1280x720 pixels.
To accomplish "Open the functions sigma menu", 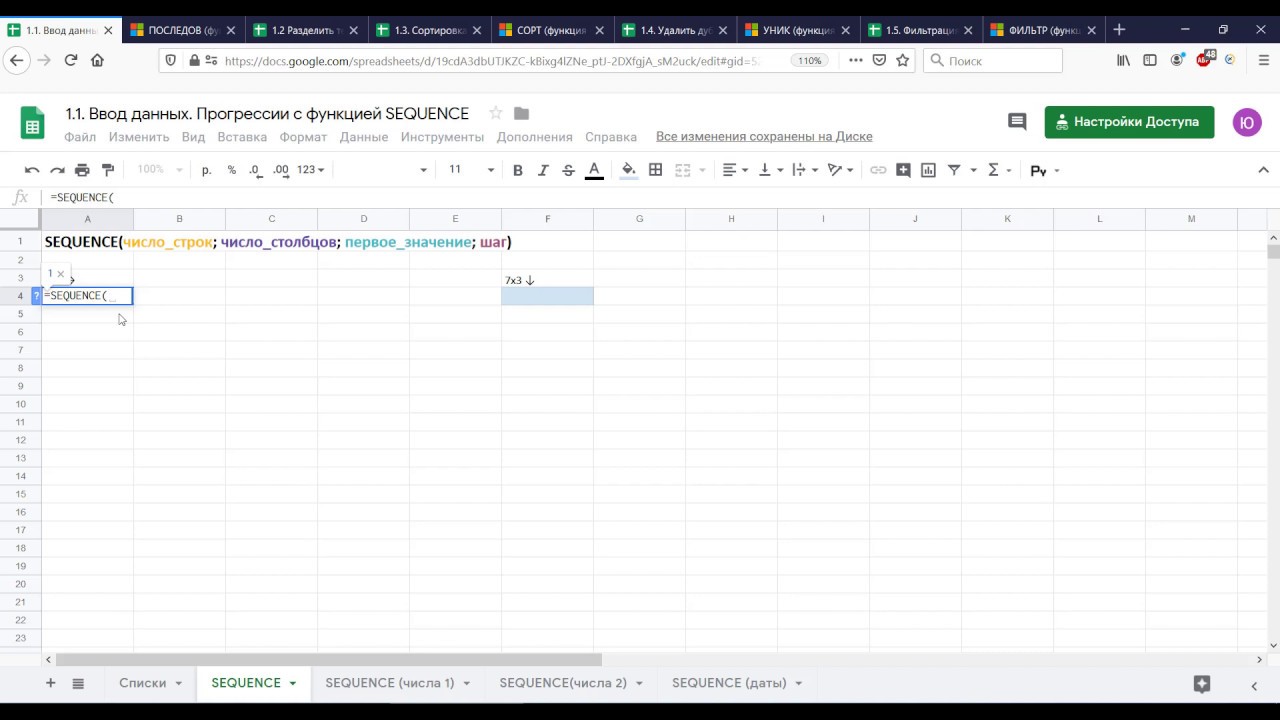I will point(998,170).
